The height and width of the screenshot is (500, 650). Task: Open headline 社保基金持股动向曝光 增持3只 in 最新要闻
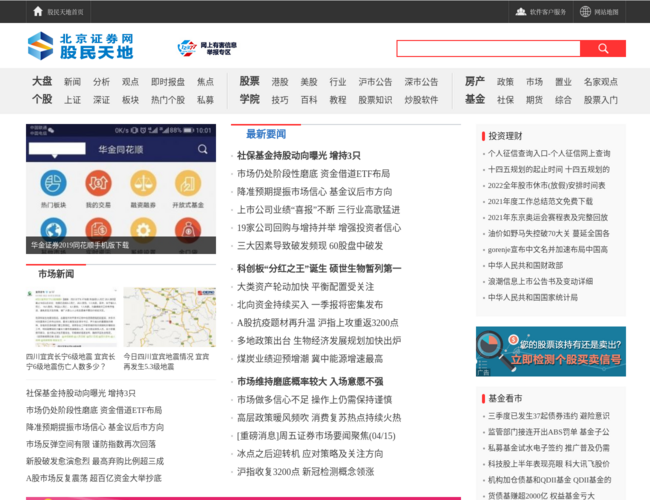[298, 155]
